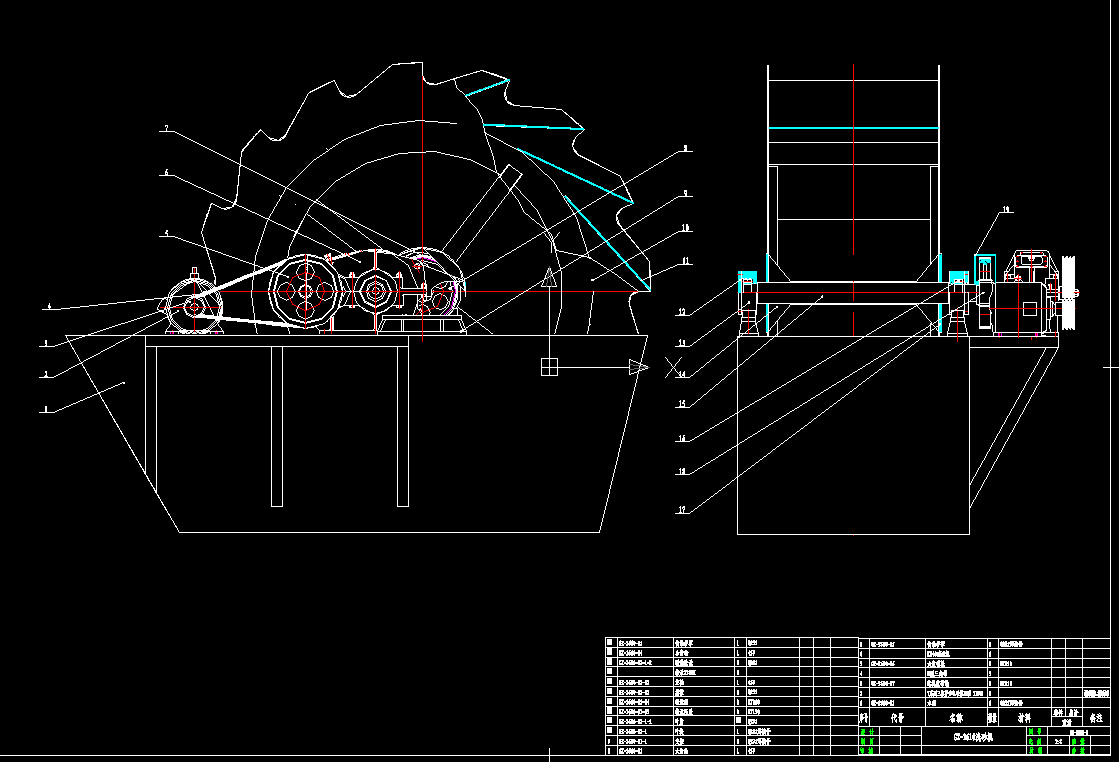Click the 备注 header cell in parts list
Image resolution: width=1119 pixels, height=762 pixels.
point(1095,717)
